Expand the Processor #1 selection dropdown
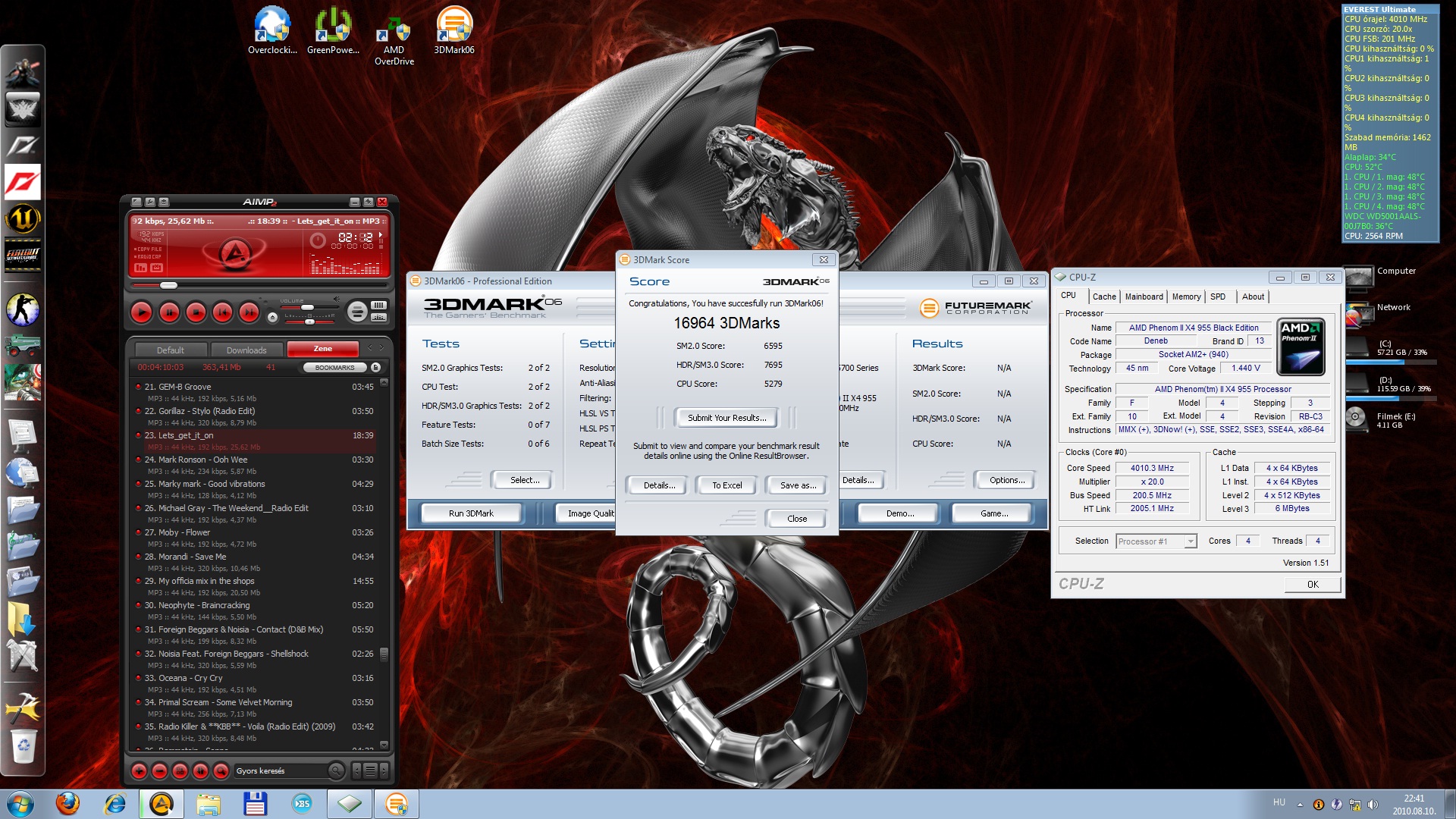The image size is (1456, 819). pyautogui.click(x=1190, y=541)
